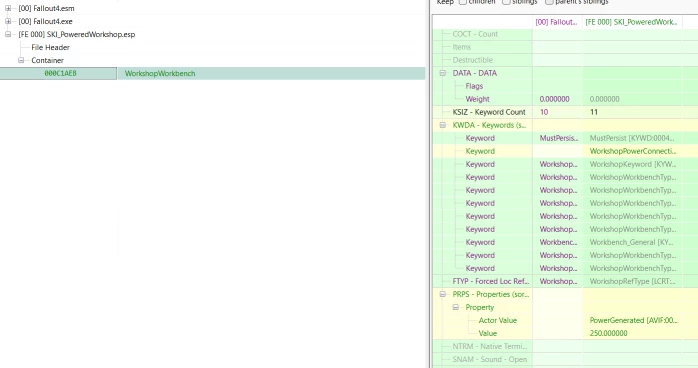
Task: Select the SNAM - Sound - Open row
Action: 490,359
